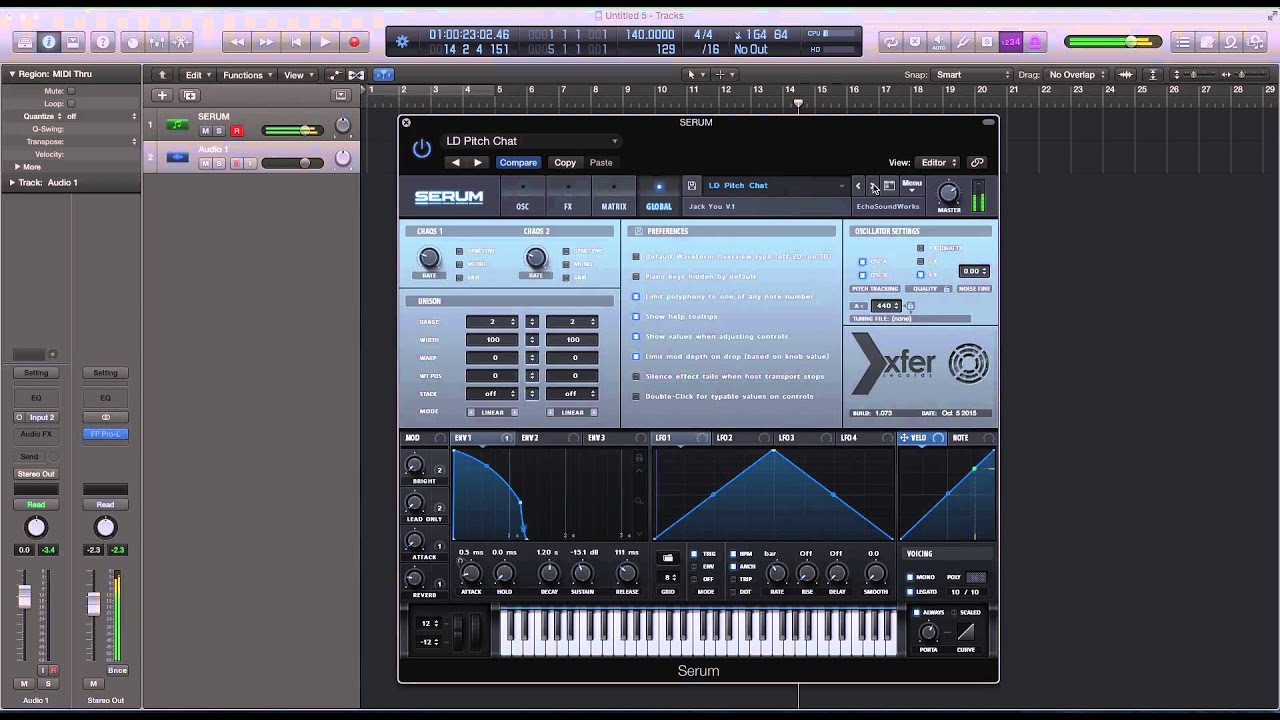The height and width of the screenshot is (720, 1280).
Task: Click the duplicate track icon
Action: (190, 95)
